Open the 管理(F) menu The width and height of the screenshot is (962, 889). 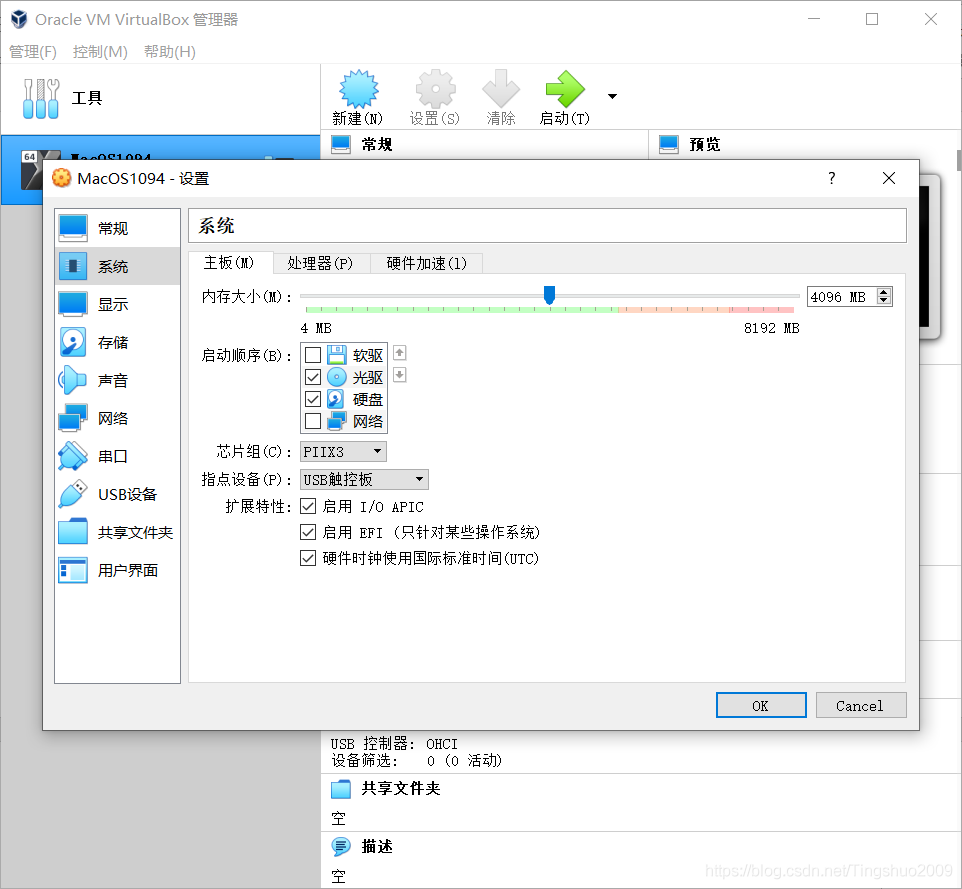(33, 52)
